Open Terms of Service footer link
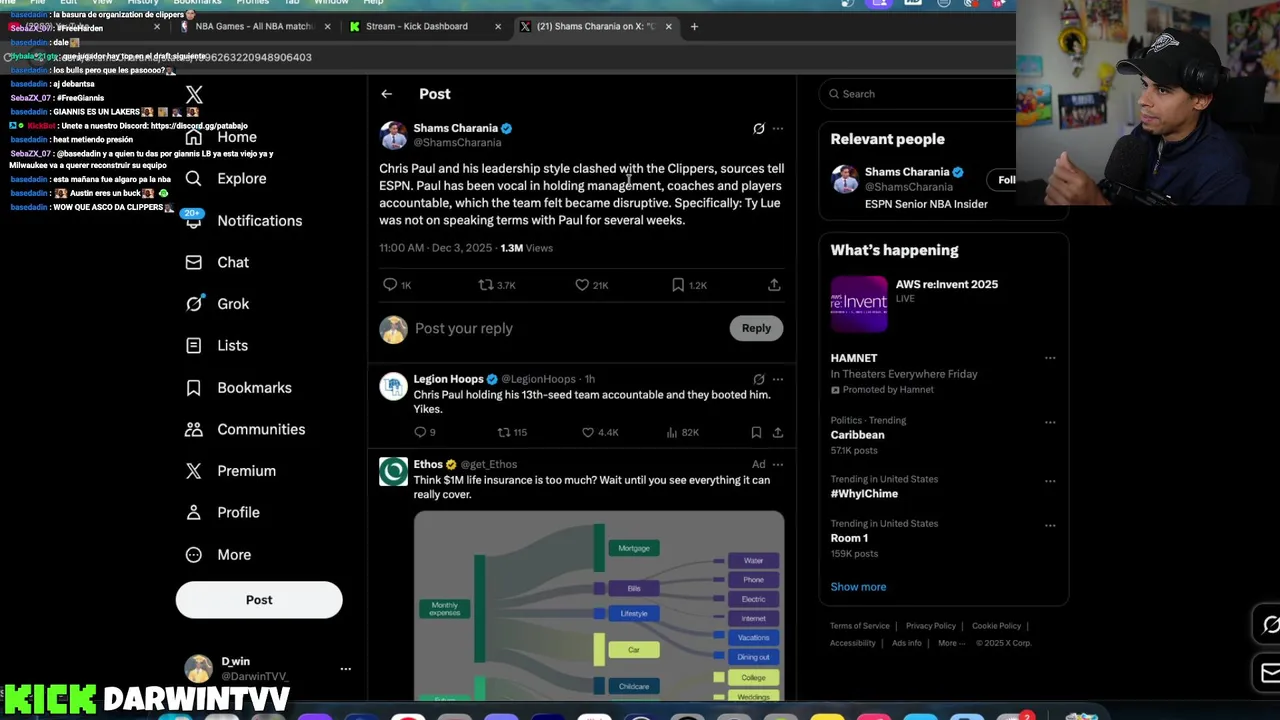This screenshot has height=720, width=1280. (x=859, y=626)
